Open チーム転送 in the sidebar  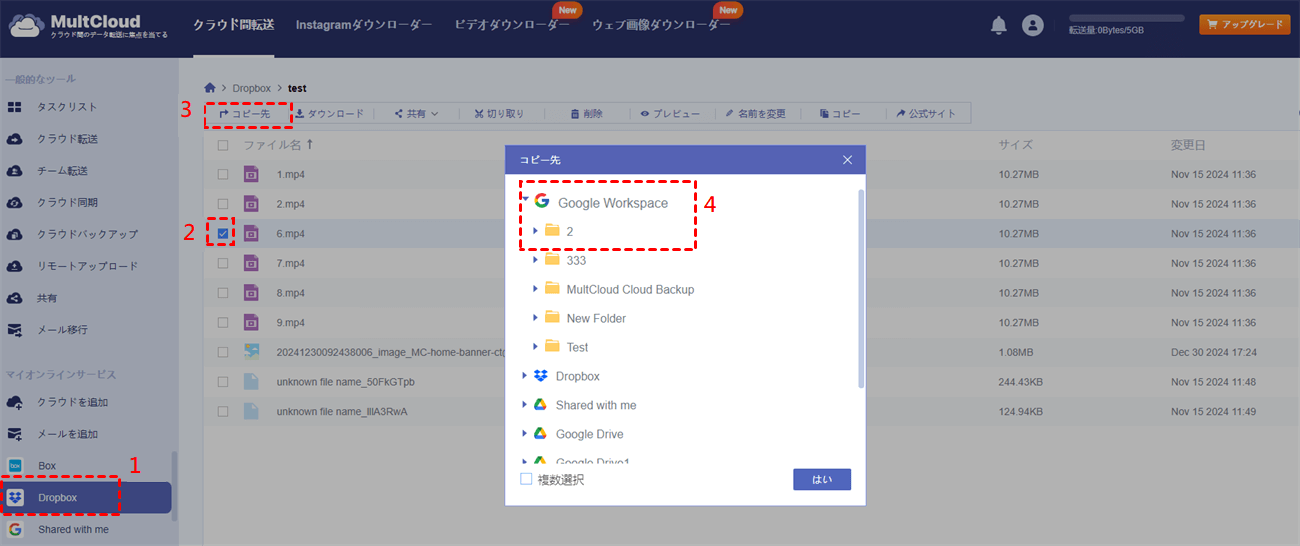tap(62, 171)
